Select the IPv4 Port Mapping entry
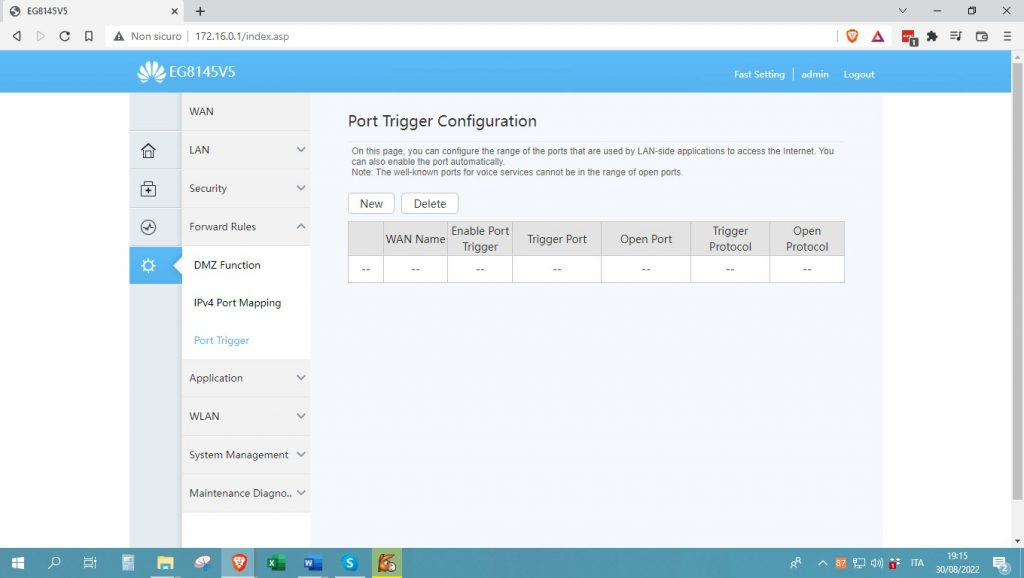This screenshot has height=578, width=1024. pyautogui.click(x=238, y=302)
